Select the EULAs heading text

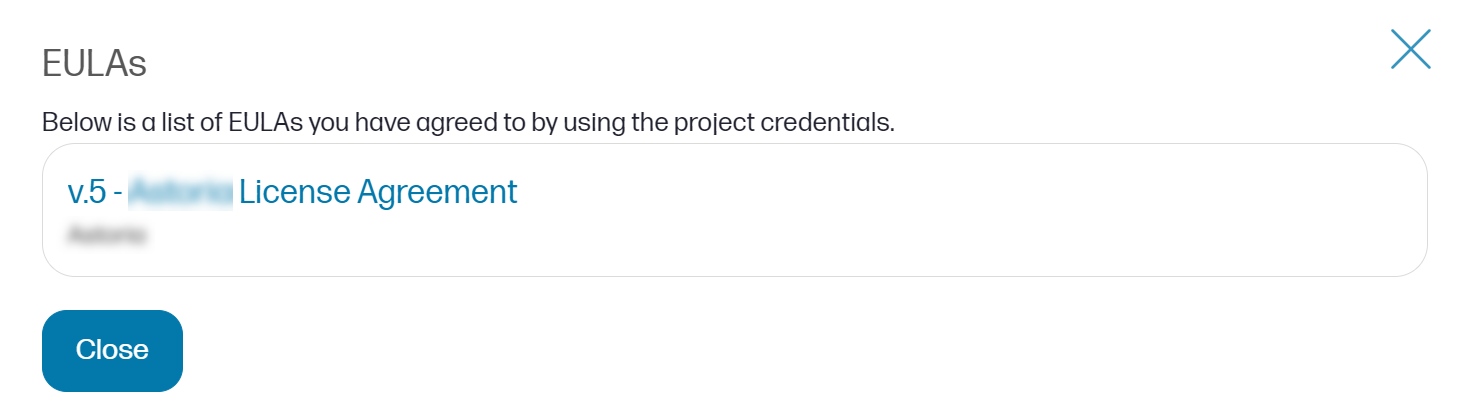point(94,64)
